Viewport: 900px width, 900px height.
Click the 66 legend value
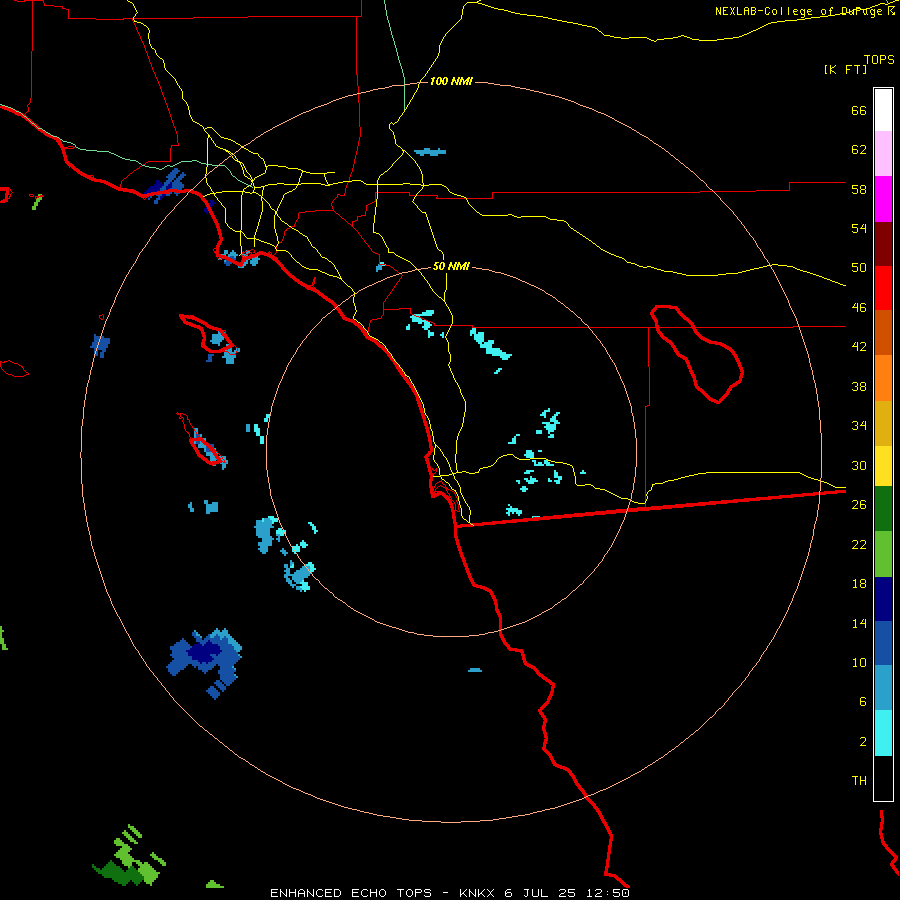[x=859, y=110]
